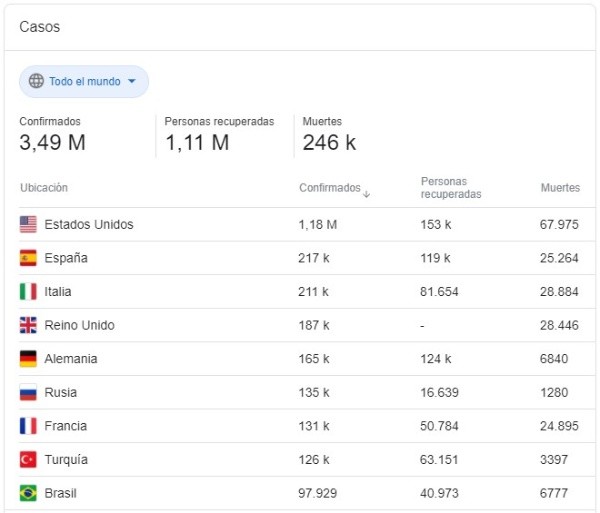Click España deaths value 25.264

559,258
